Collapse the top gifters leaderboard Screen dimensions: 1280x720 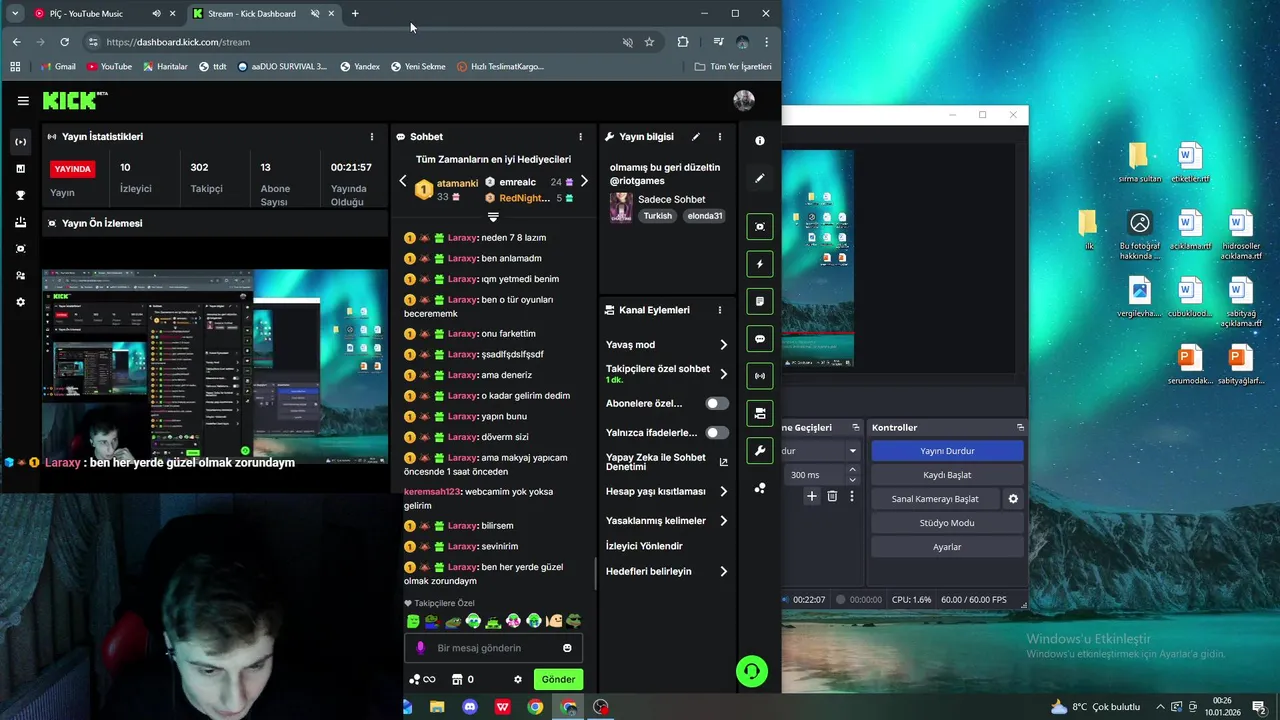click(x=493, y=217)
